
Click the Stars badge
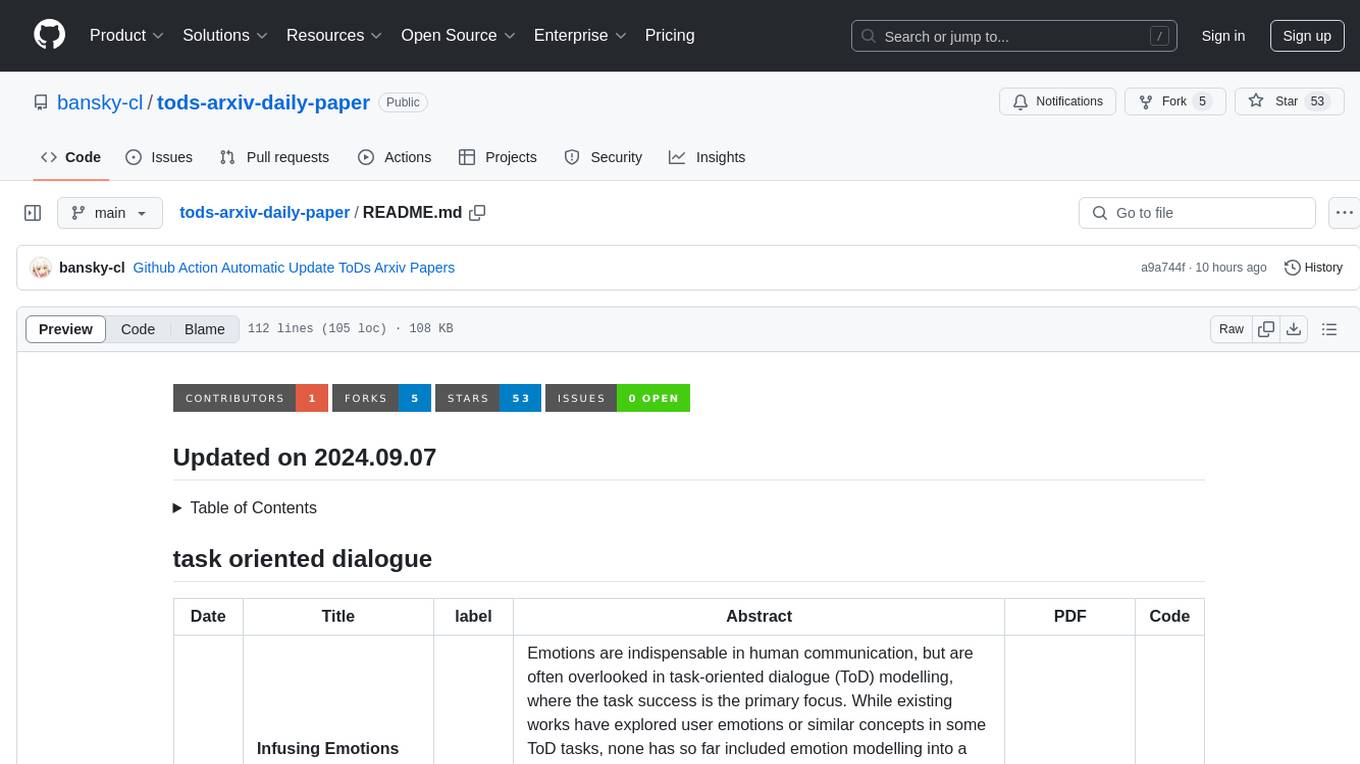point(488,398)
